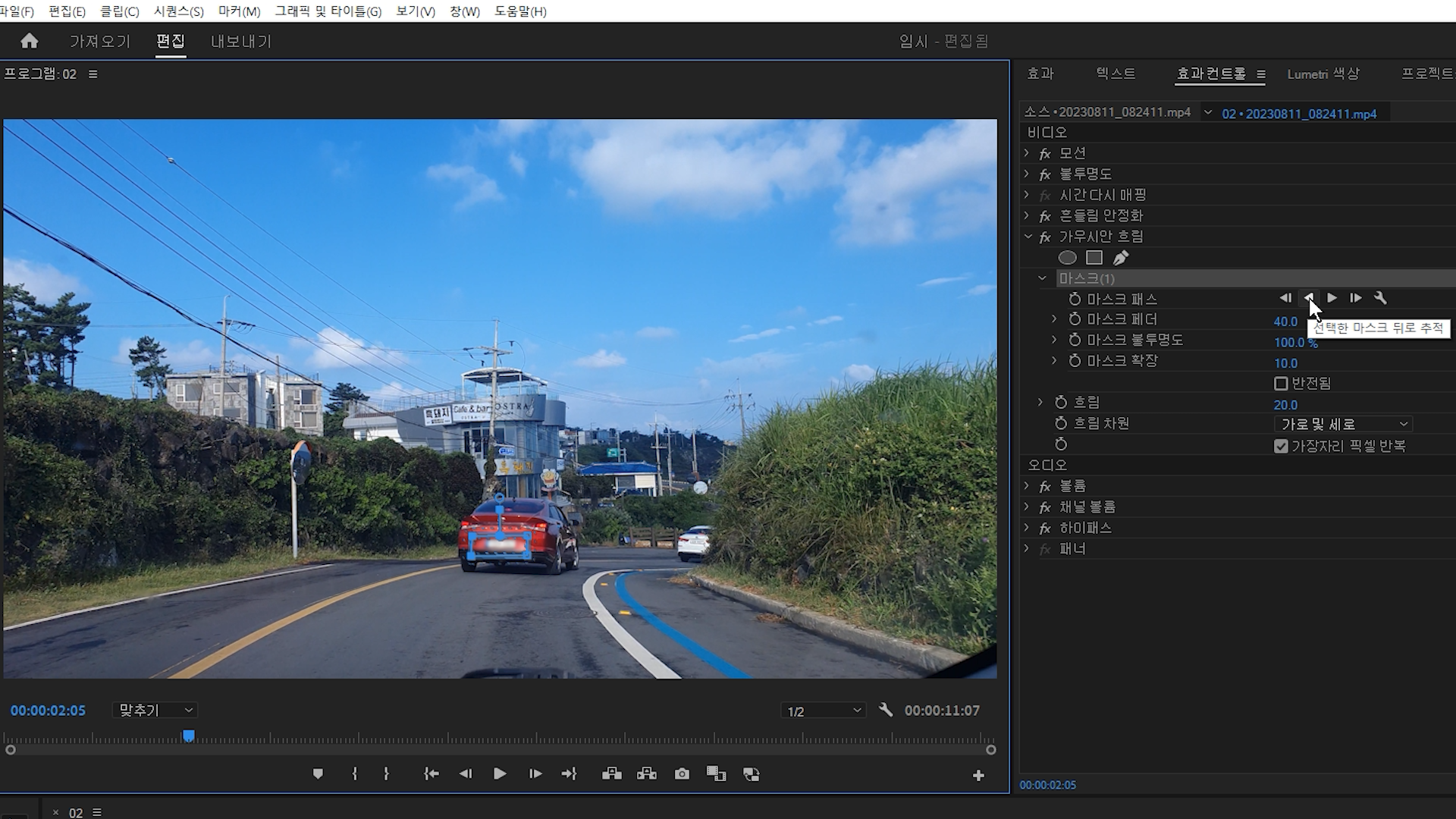Viewport: 1456px width, 819px height.
Task: Enable the 반전됨 (Inverted) checkbox
Action: (x=1281, y=384)
